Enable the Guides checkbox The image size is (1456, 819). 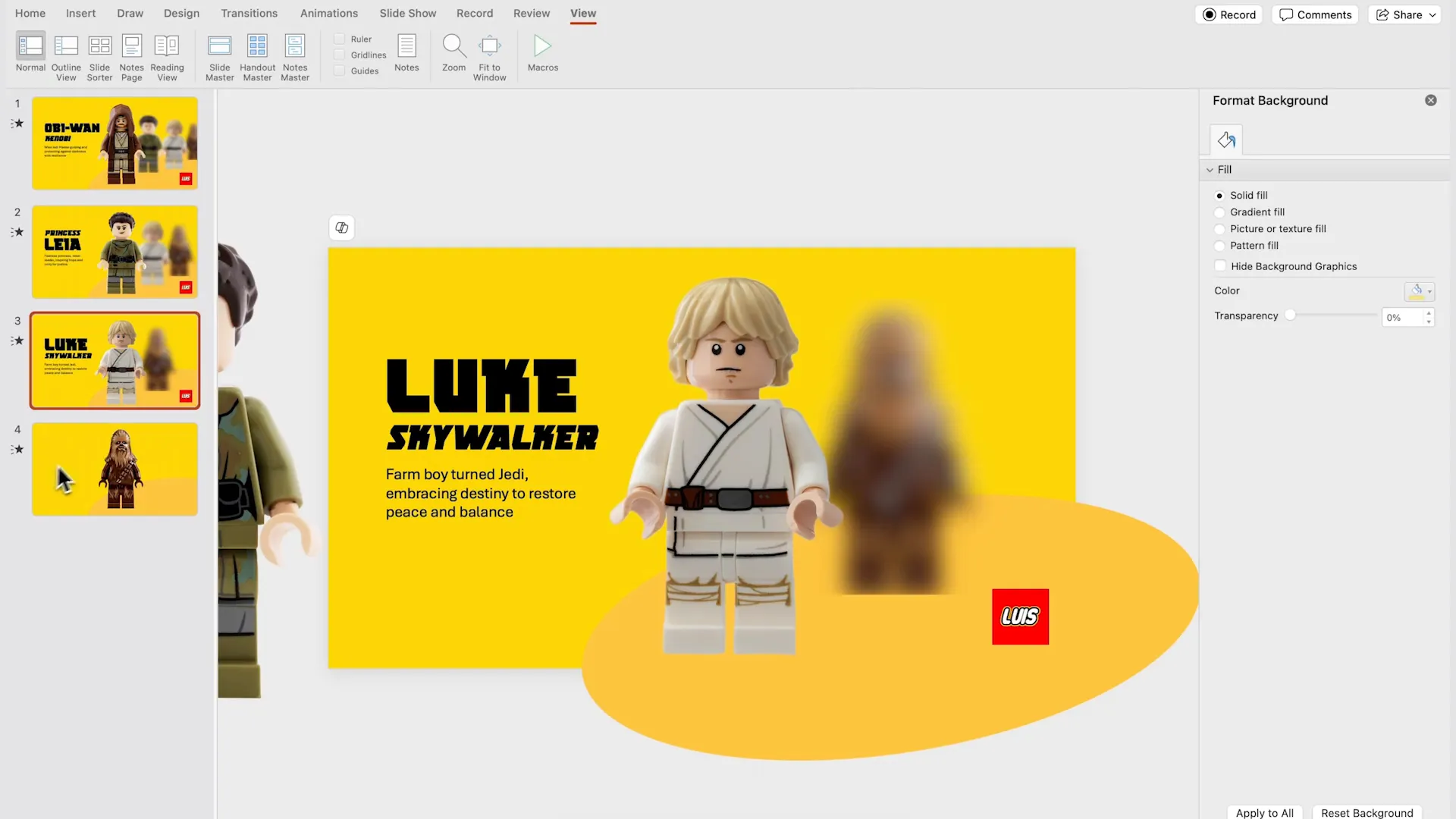tap(340, 71)
